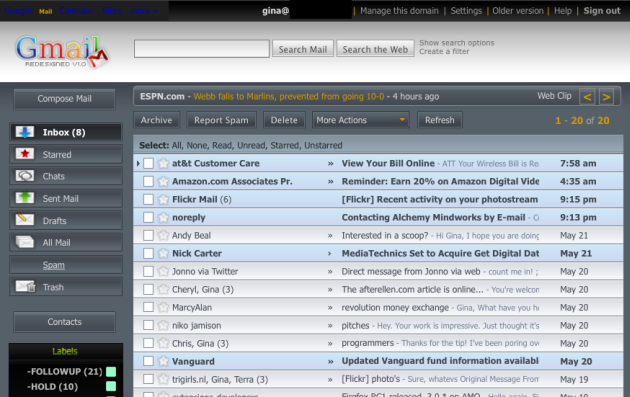Tick the Jonno via Twitter checkbox

tap(148, 271)
